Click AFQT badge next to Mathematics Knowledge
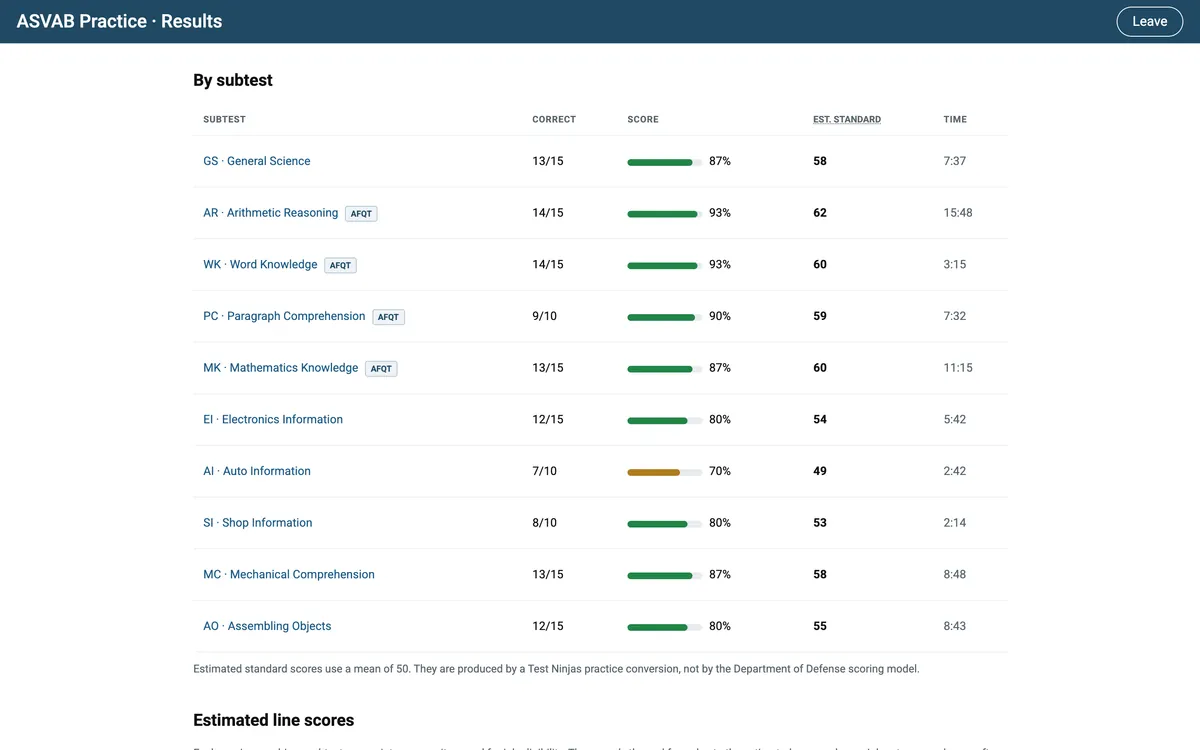The width and height of the screenshot is (1200, 750). (381, 369)
